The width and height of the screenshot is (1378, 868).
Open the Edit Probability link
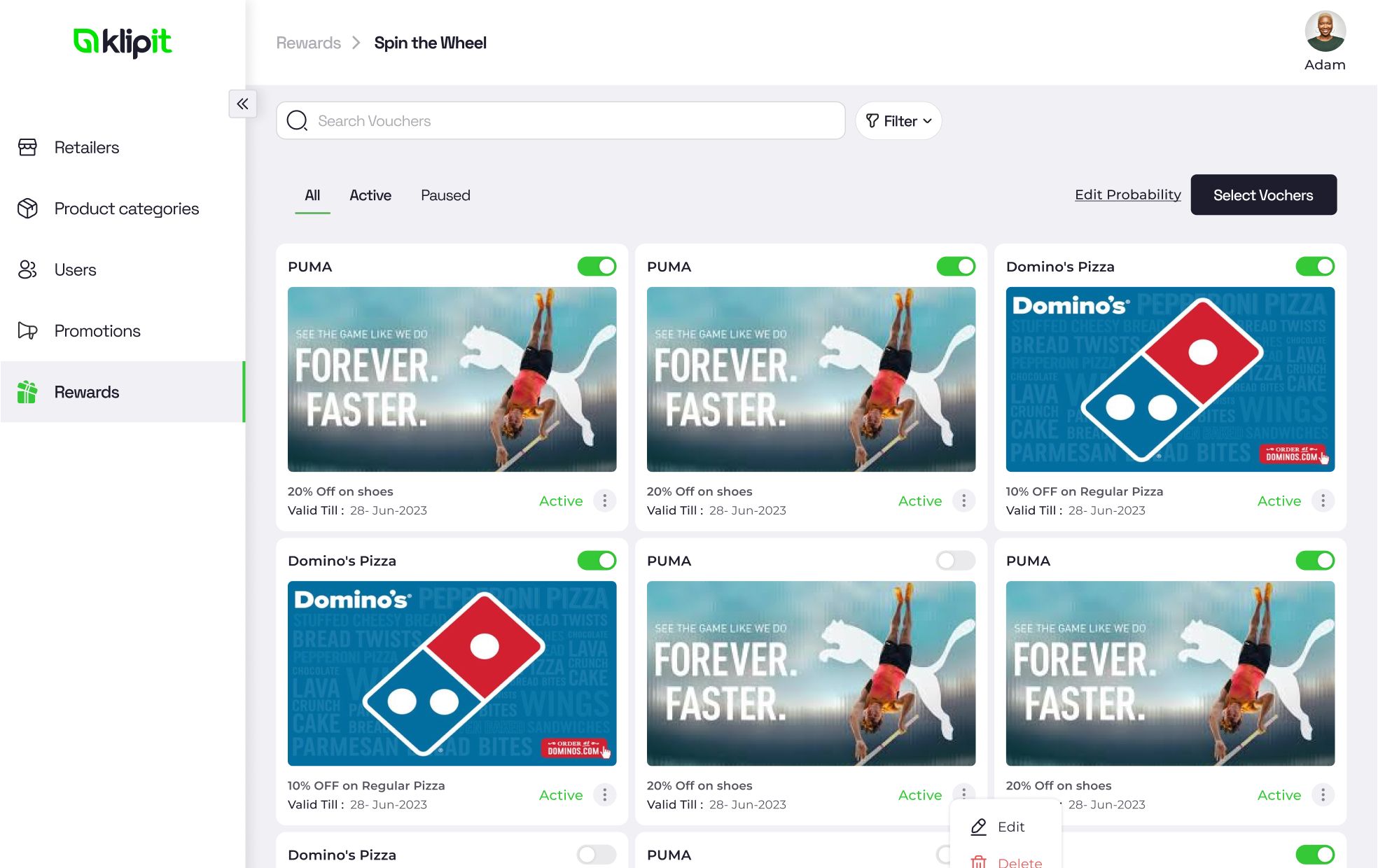[1127, 195]
